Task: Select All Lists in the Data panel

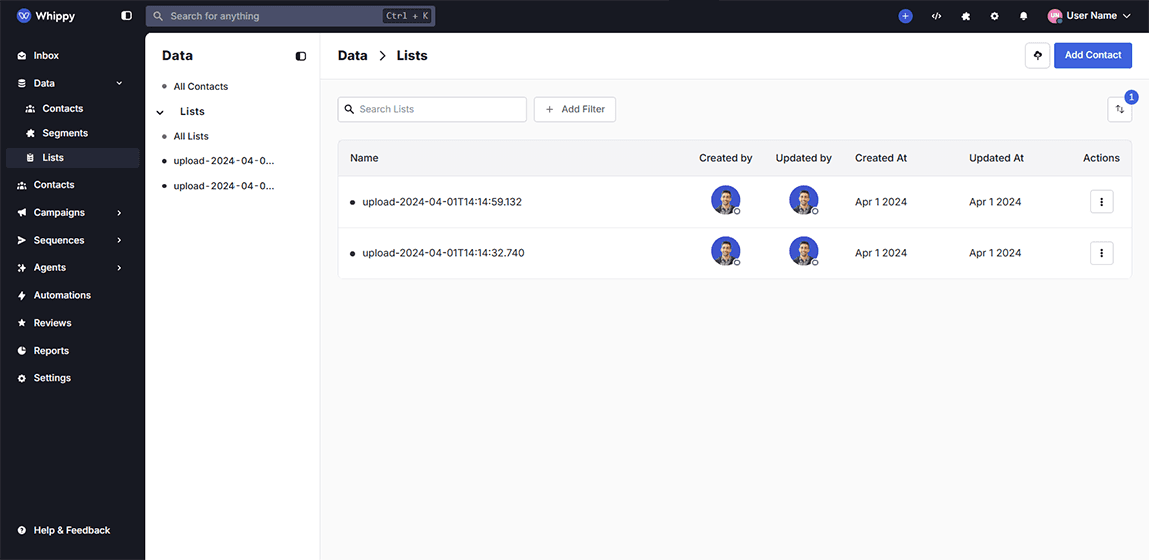Action: [x=191, y=136]
